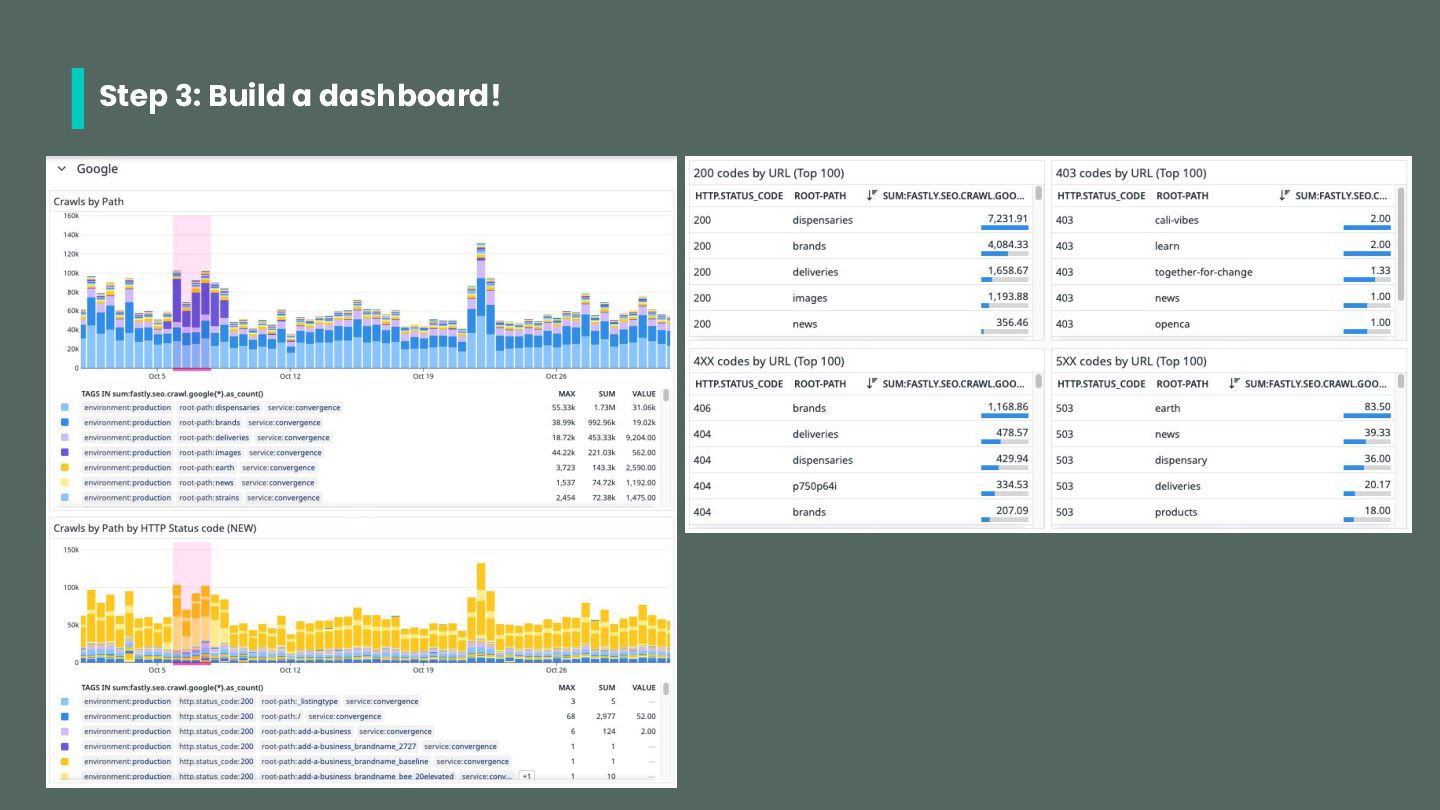Toggle legend swatch for root-path:dispensaries series
Screen dimensions: 1440x810
[65, 408]
